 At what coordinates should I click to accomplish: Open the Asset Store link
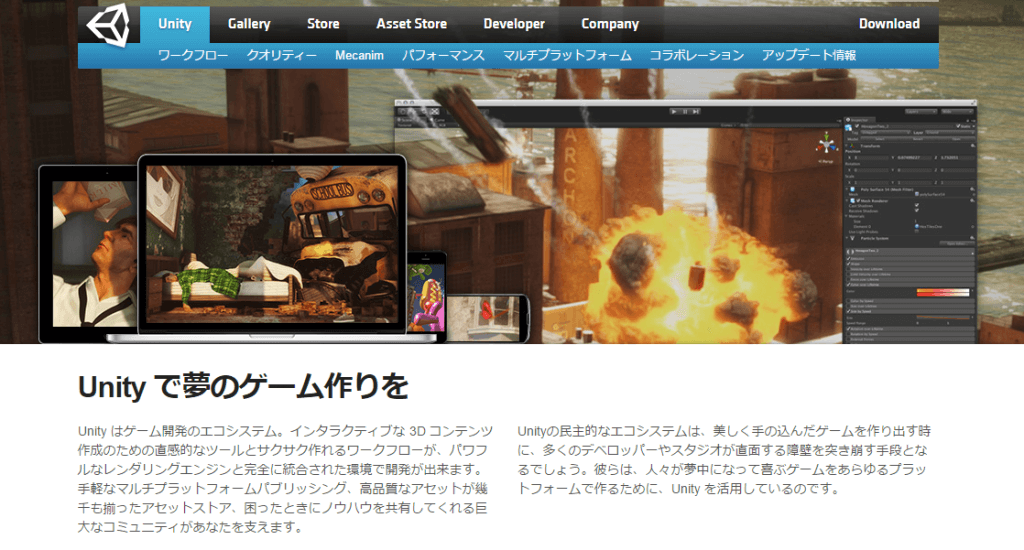[411, 24]
